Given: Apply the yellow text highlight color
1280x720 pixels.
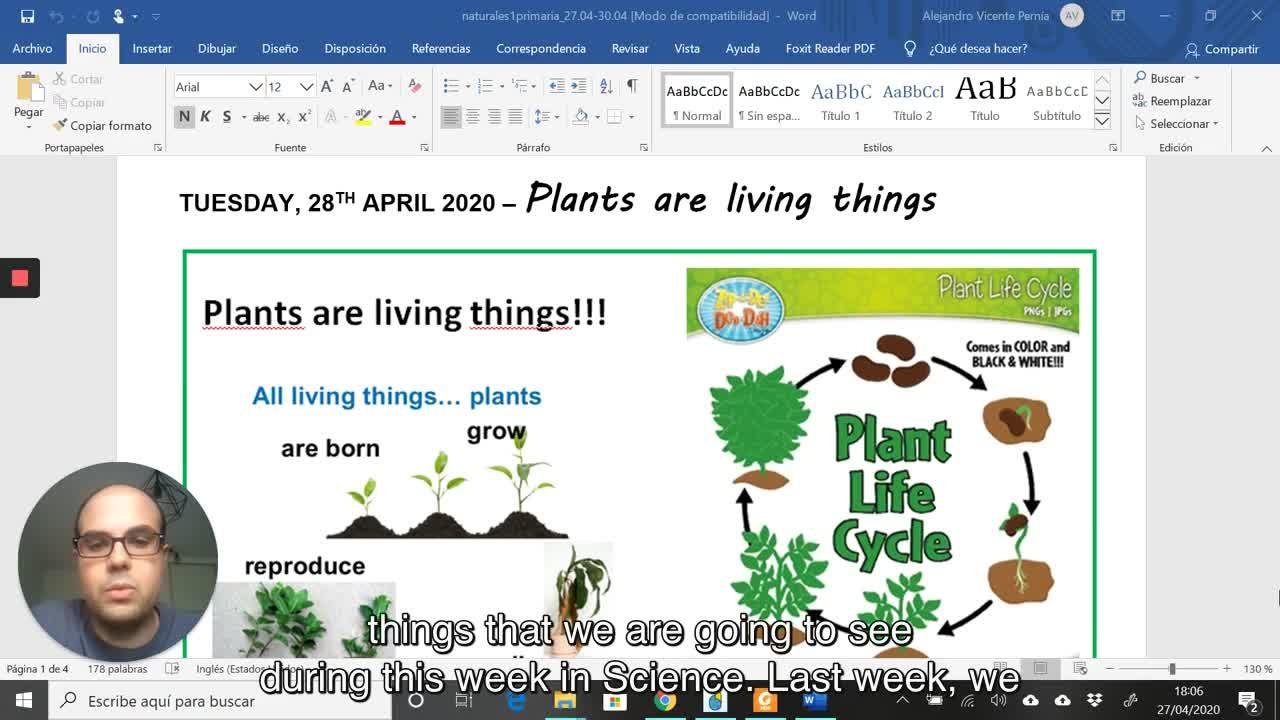Looking at the screenshot, I should click(x=363, y=117).
